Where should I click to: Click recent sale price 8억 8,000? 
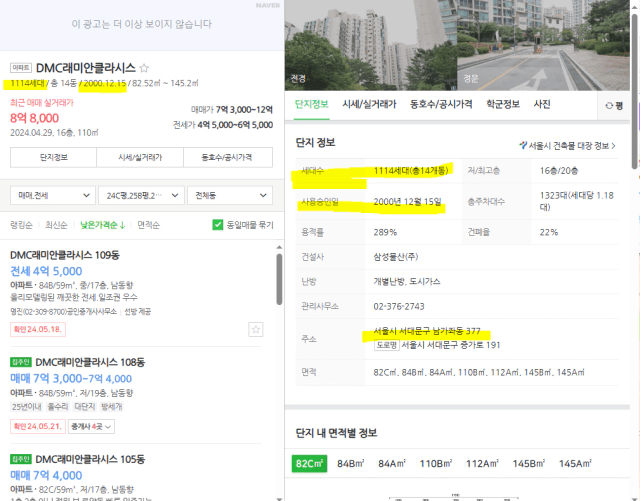pos(34,118)
